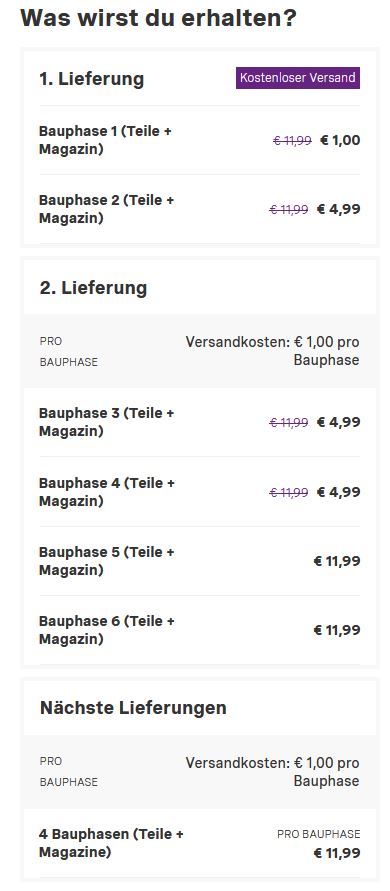390x891 pixels.
Task: Click Versandkosten text under 2. Lieferung
Action: tap(272, 351)
